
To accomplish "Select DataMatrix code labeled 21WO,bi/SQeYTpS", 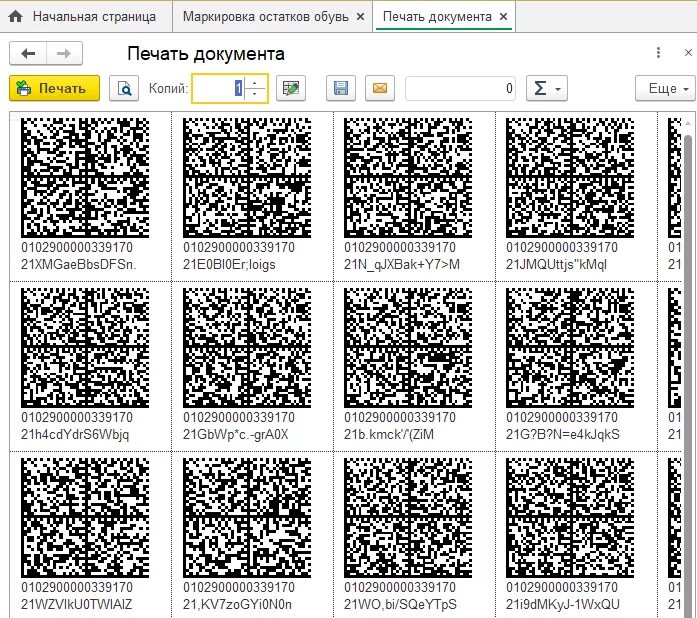I will [408, 518].
